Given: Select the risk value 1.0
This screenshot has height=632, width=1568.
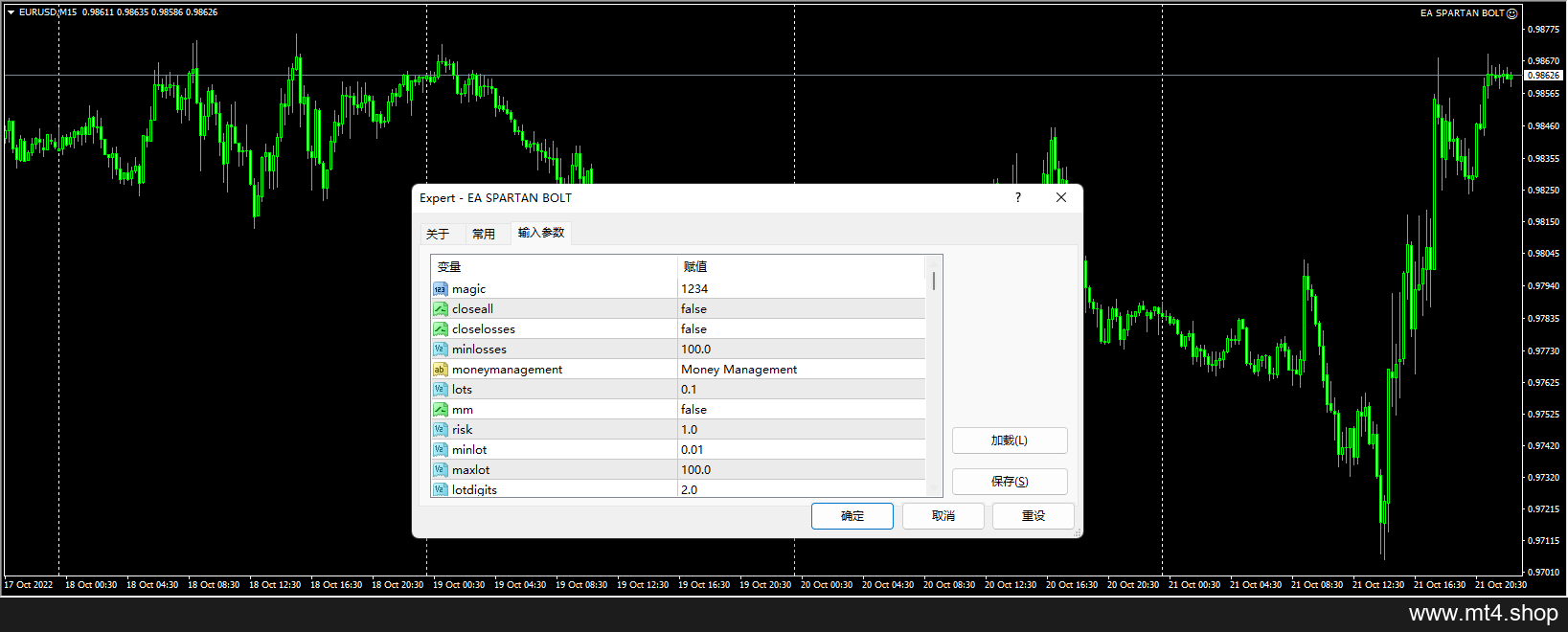Looking at the screenshot, I should [802, 430].
